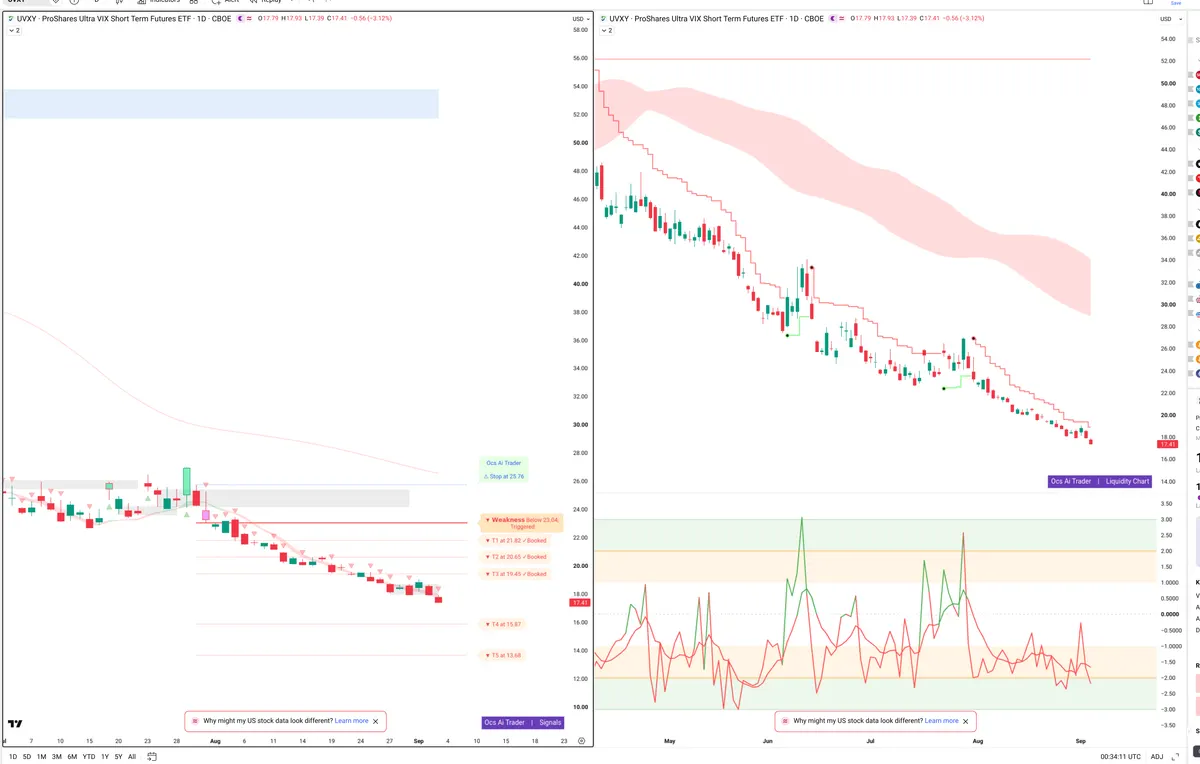The height and width of the screenshot is (764, 1200).
Task: Close the right chart data notice banner
Action: coord(966,721)
